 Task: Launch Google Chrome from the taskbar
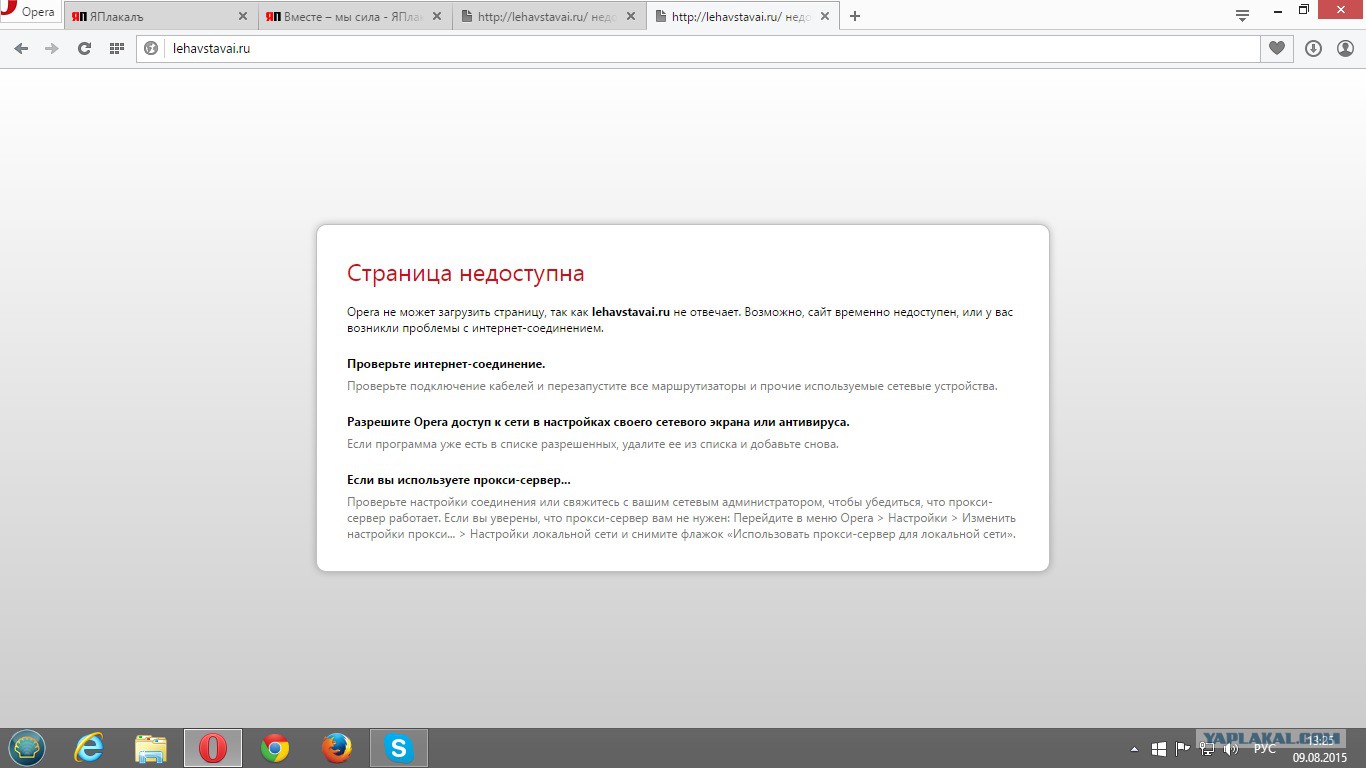click(x=275, y=748)
